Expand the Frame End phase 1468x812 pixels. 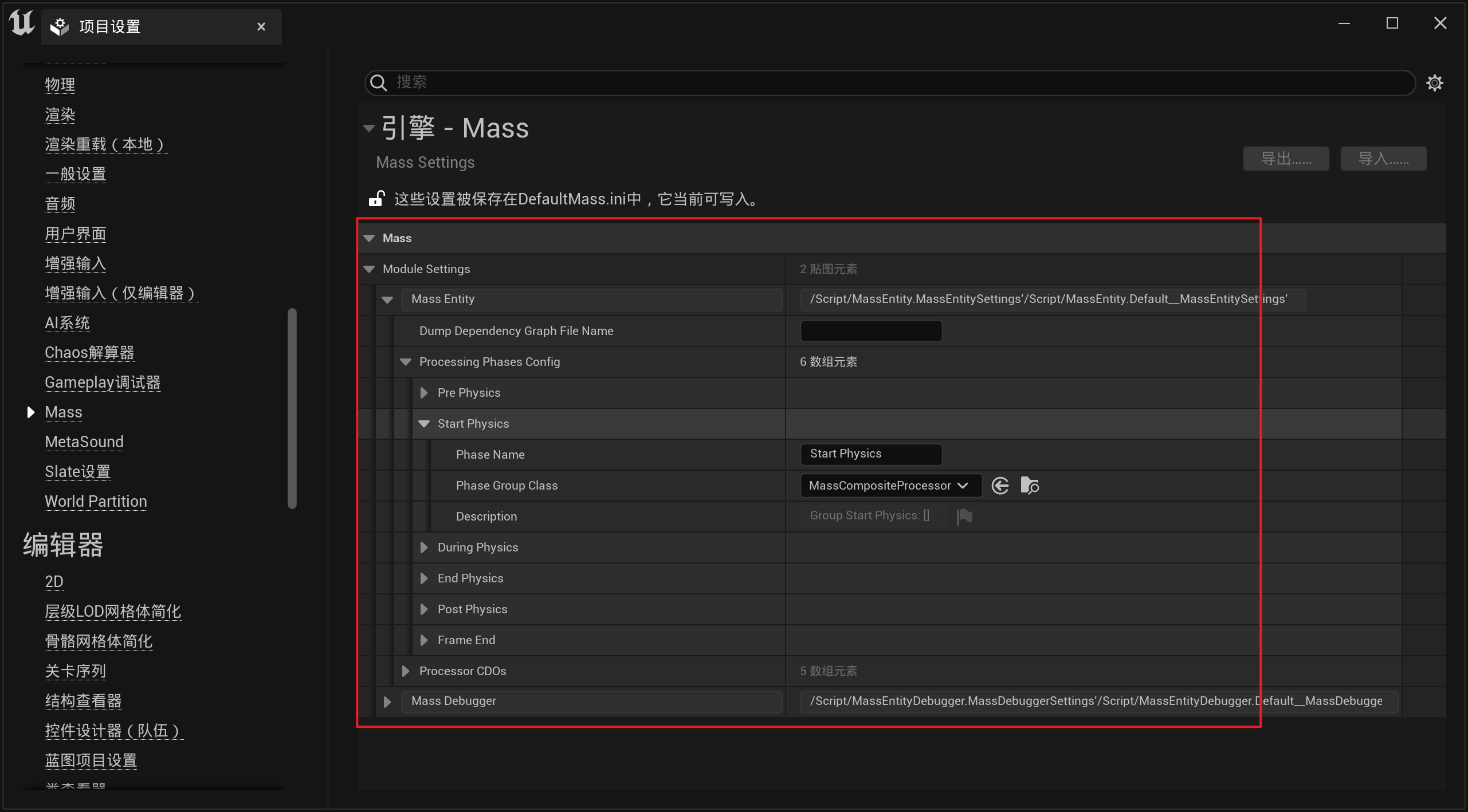point(424,640)
